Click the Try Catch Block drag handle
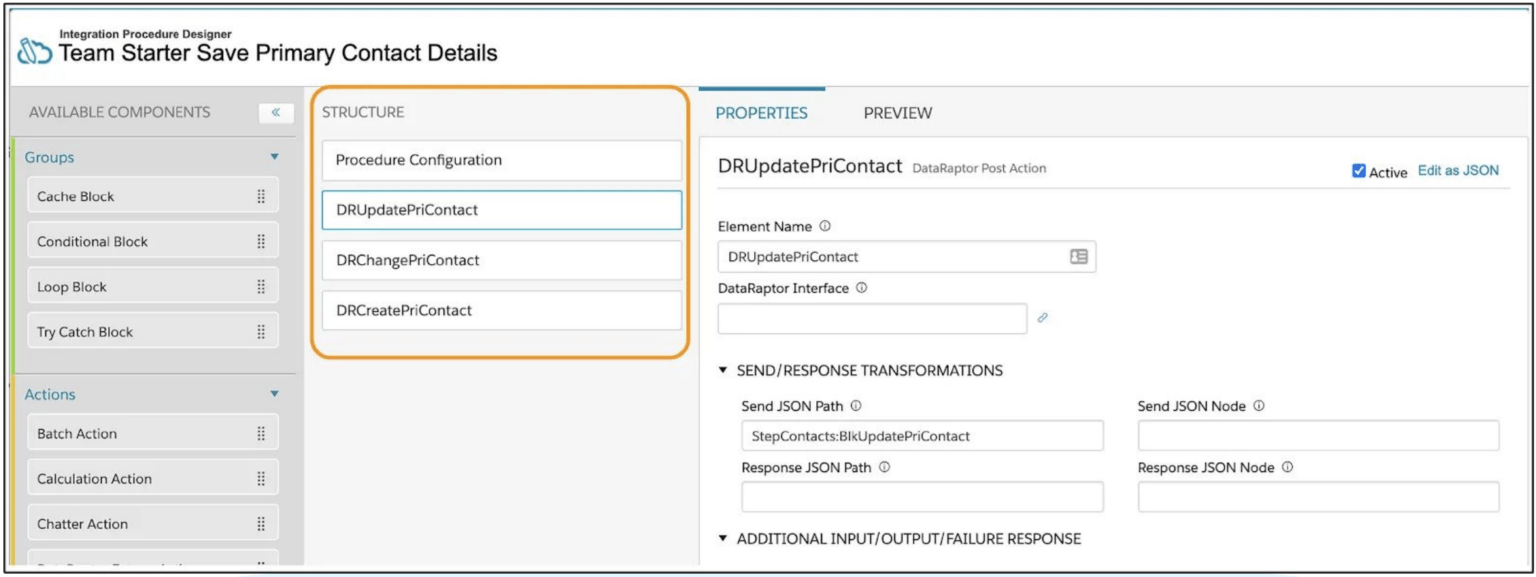1536x577 pixels. point(261,332)
